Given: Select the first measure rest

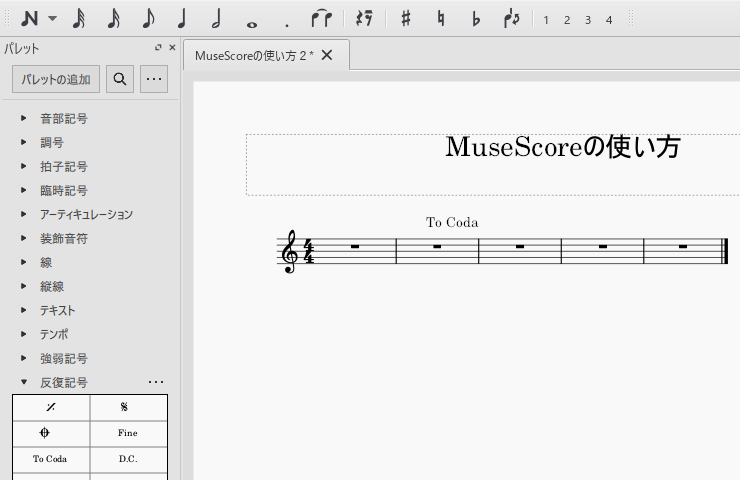Looking at the screenshot, I should 355,246.
